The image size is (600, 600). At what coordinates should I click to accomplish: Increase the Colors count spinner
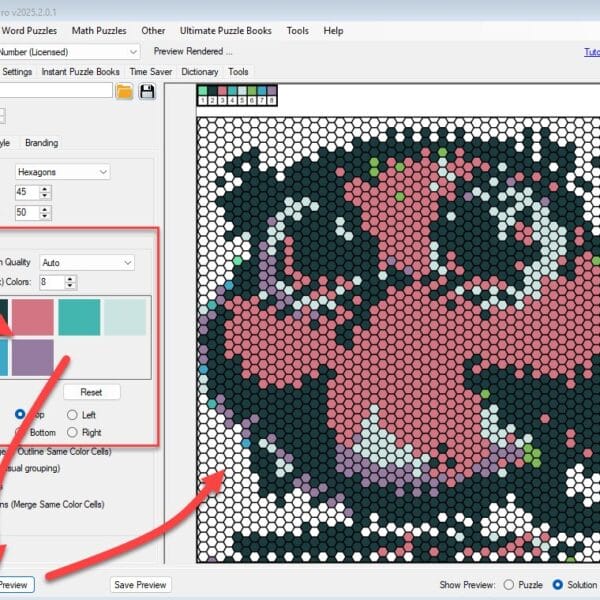coord(71,279)
